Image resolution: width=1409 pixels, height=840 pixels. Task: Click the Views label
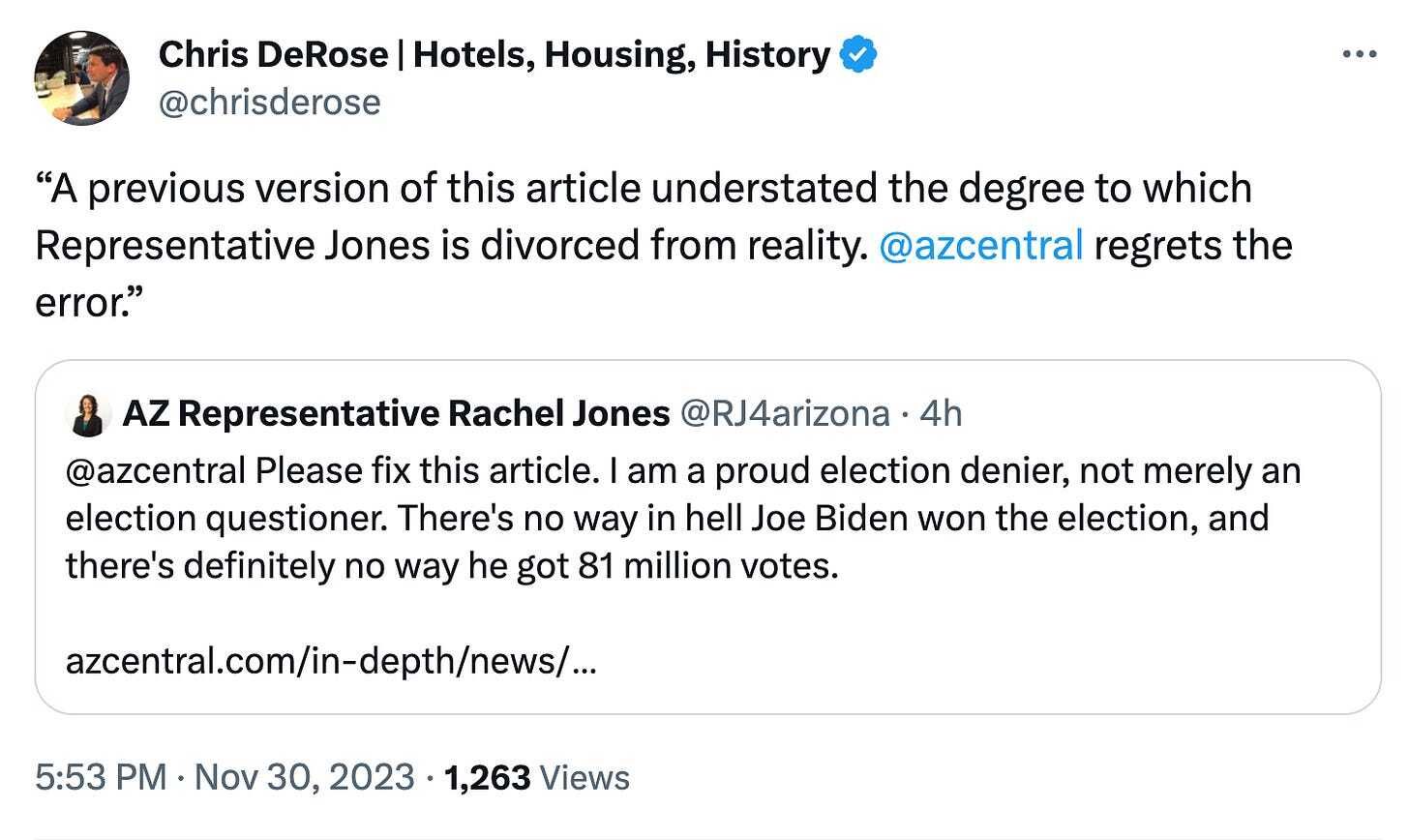click(x=584, y=777)
